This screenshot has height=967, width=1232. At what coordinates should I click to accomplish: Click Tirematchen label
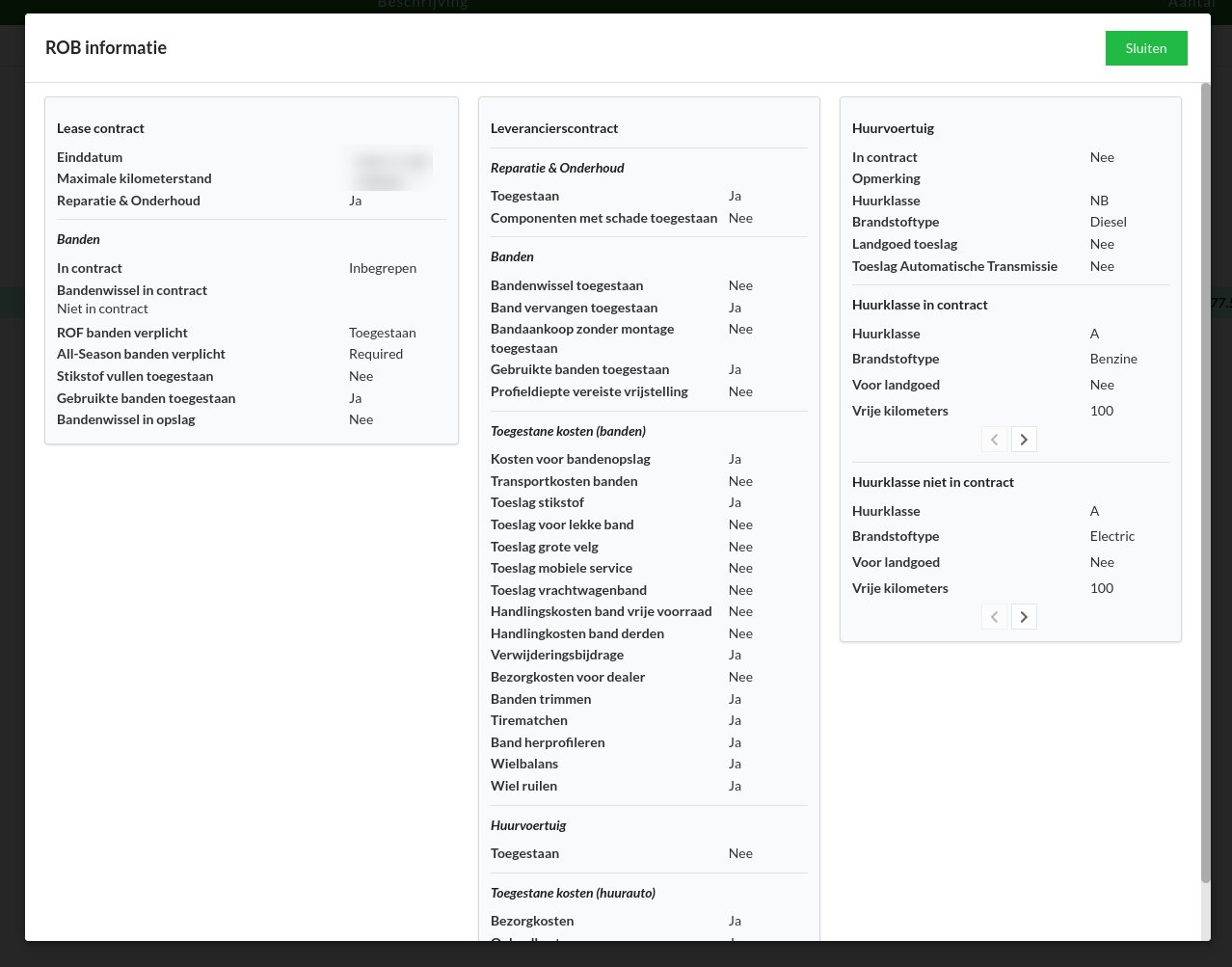point(529,720)
